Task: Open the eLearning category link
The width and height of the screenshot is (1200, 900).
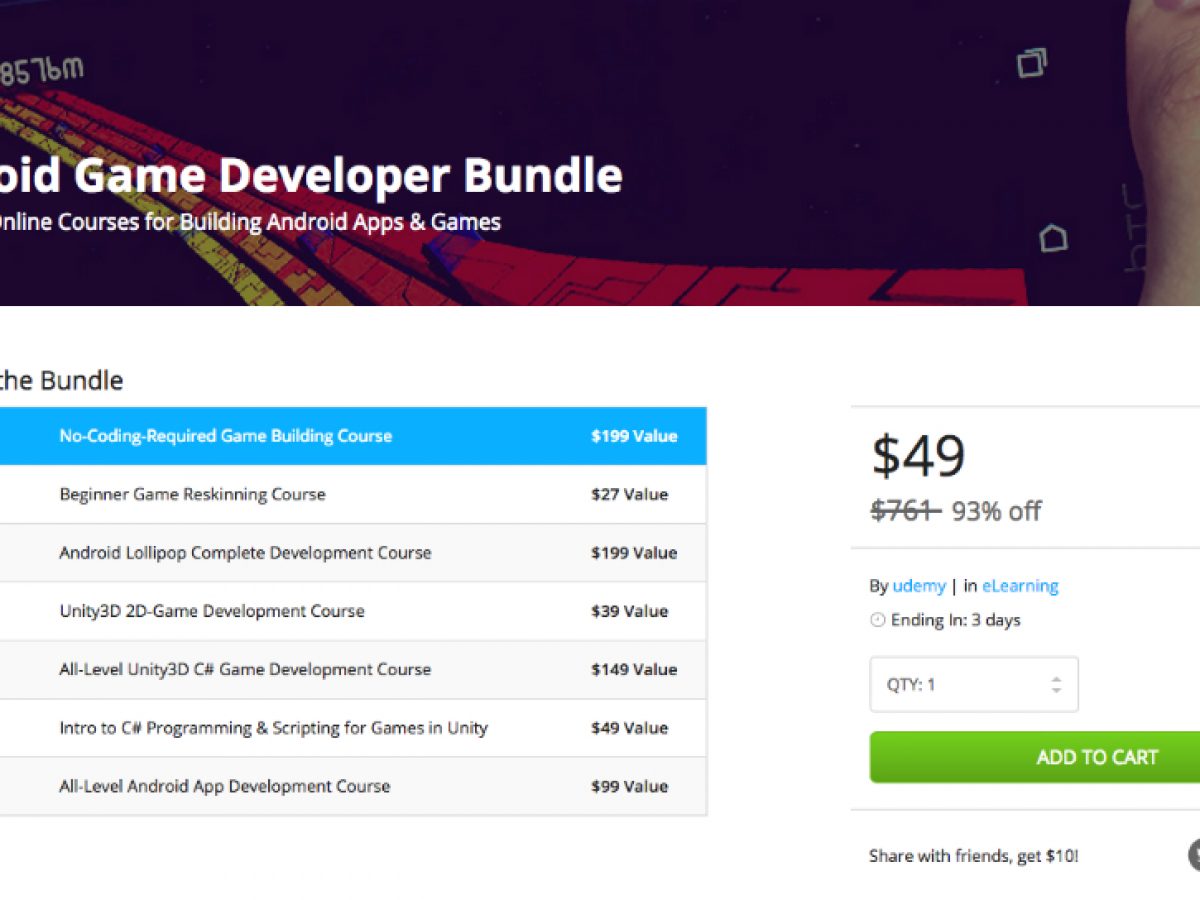Action: click(x=1020, y=586)
